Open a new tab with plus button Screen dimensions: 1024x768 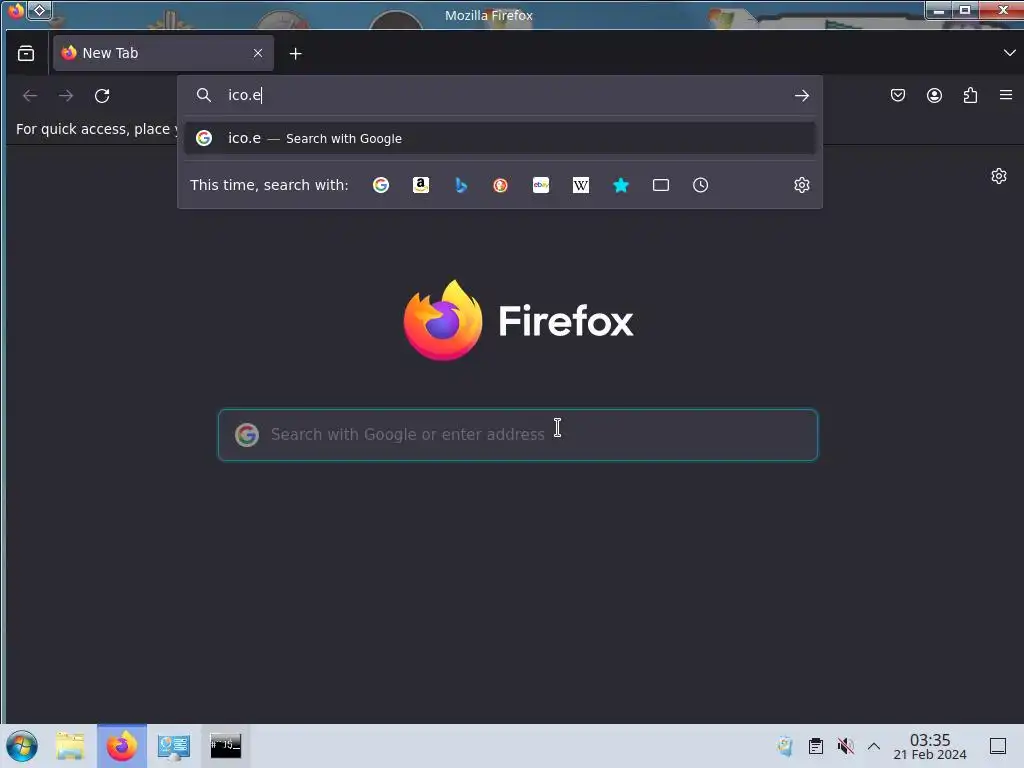point(295,54)
